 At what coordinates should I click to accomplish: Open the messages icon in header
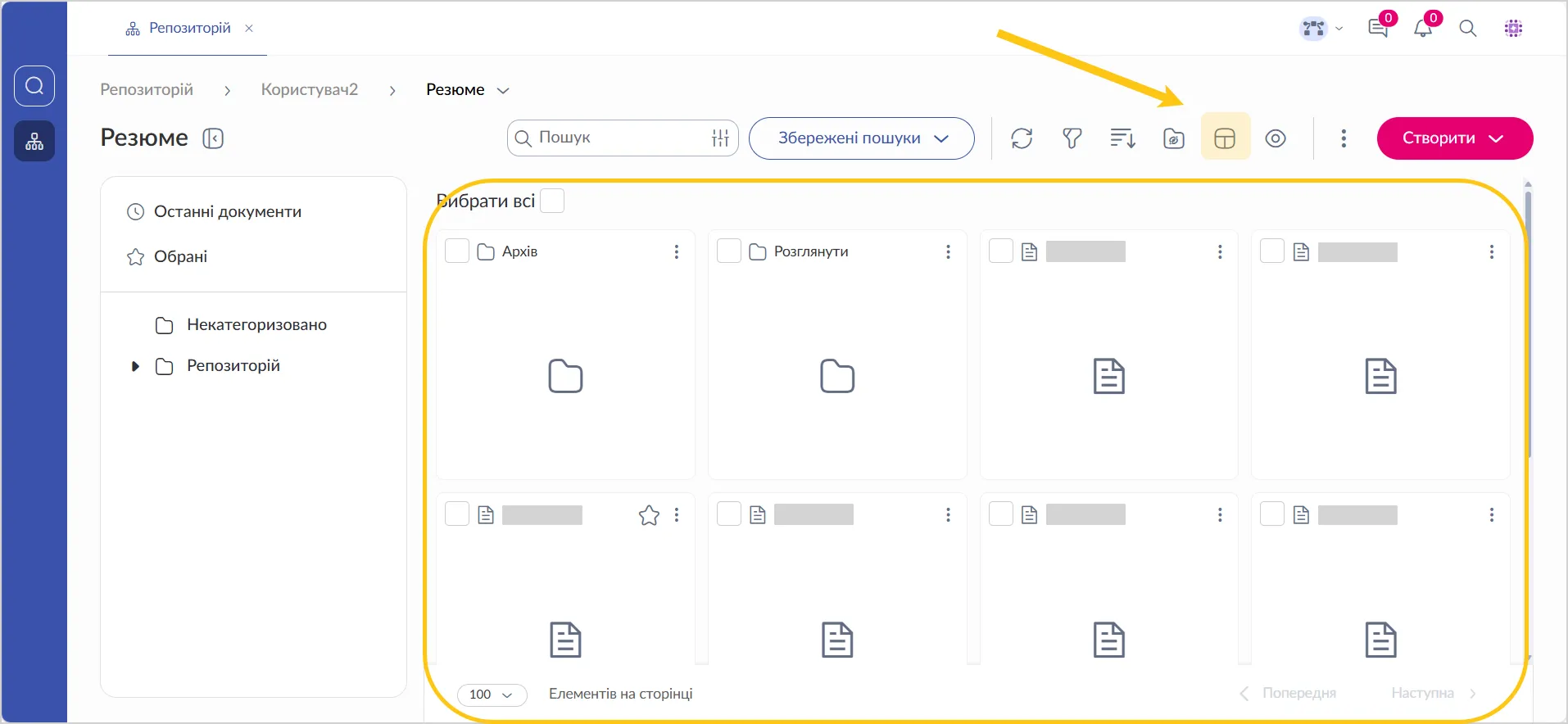(1378, 29)
